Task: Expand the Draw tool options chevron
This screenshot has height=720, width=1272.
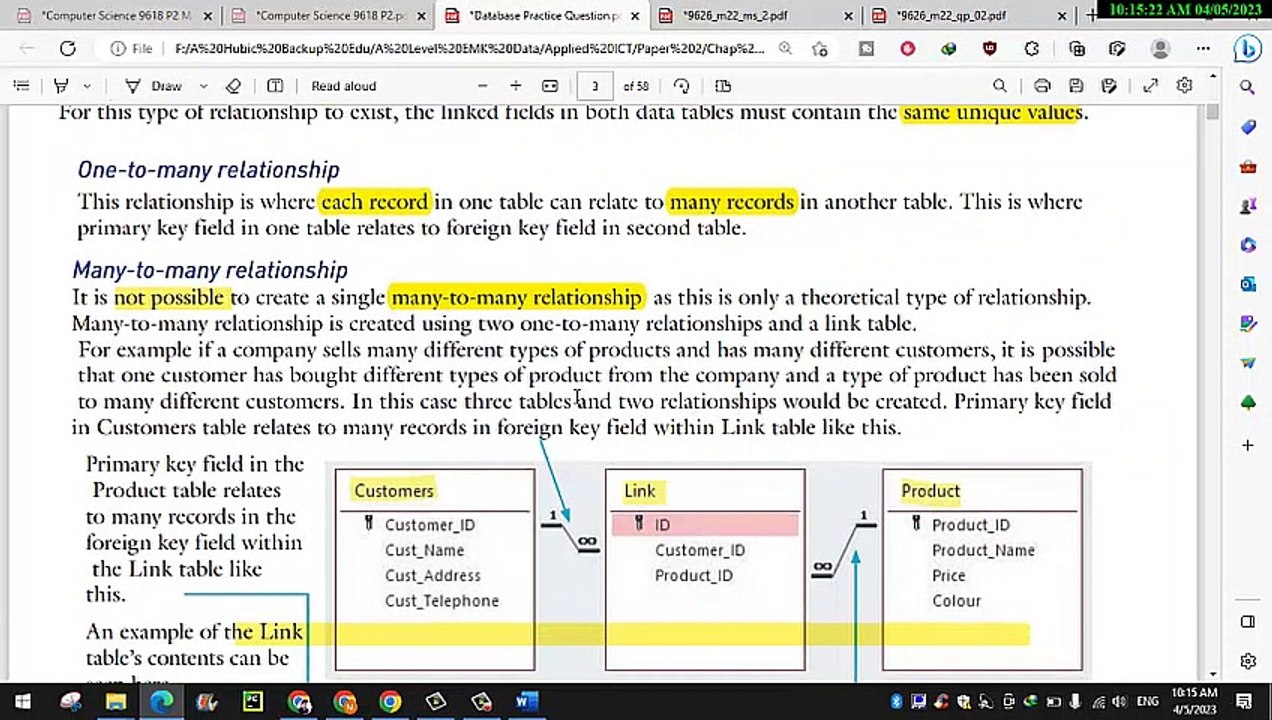Action: point(204,86)
